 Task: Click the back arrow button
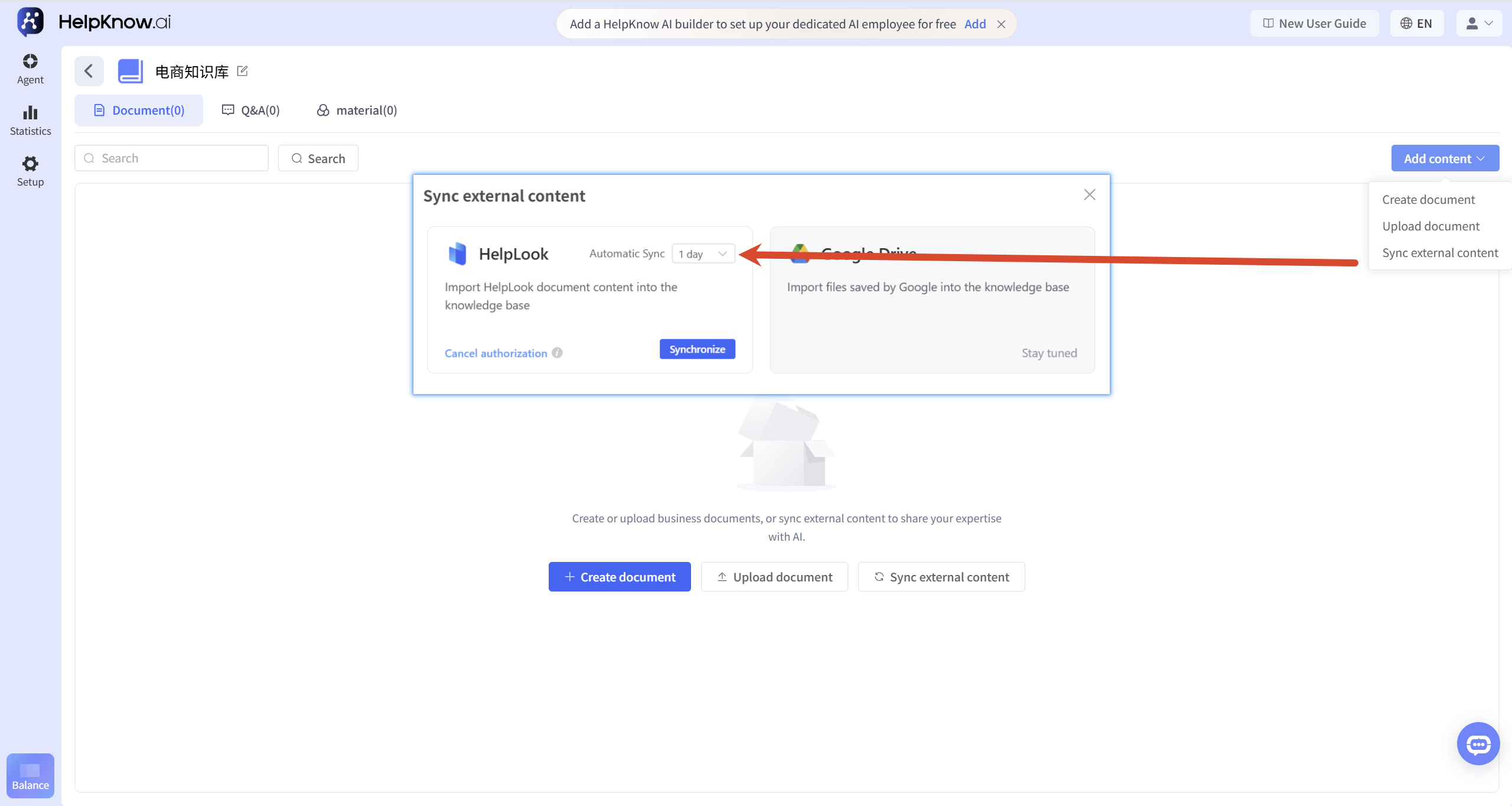coord(89,71)
